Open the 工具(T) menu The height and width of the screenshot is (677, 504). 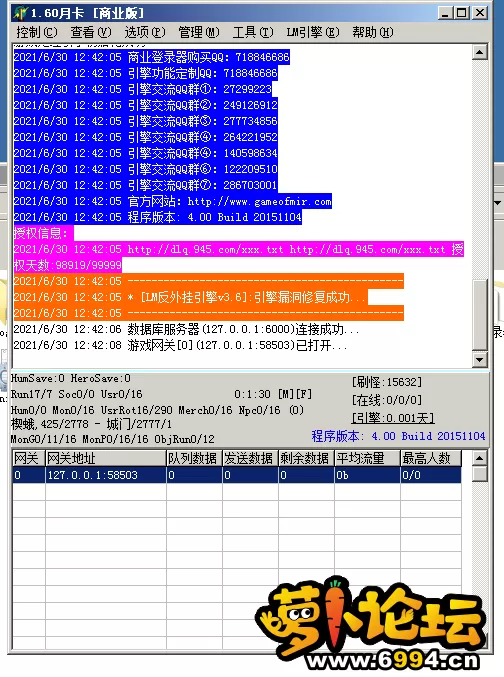click(253, 32)
